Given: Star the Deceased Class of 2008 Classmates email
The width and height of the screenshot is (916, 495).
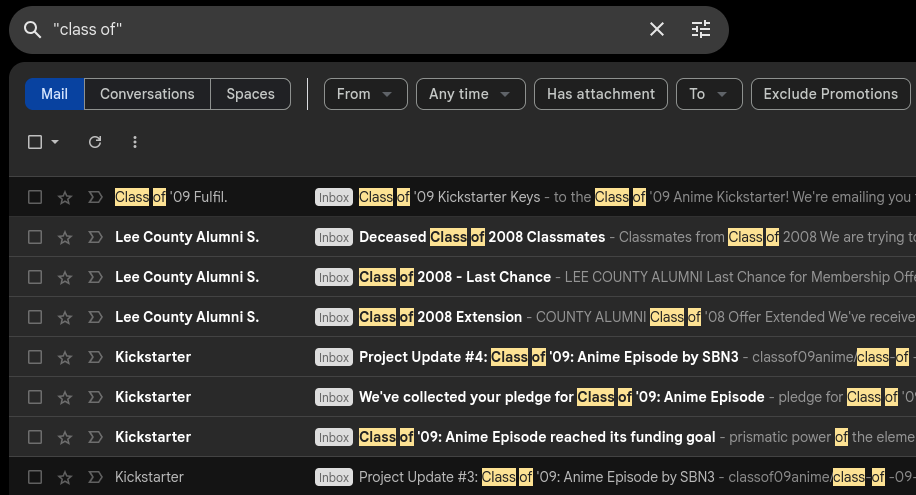Looking at the screenshot, I should tap(65, 237).
